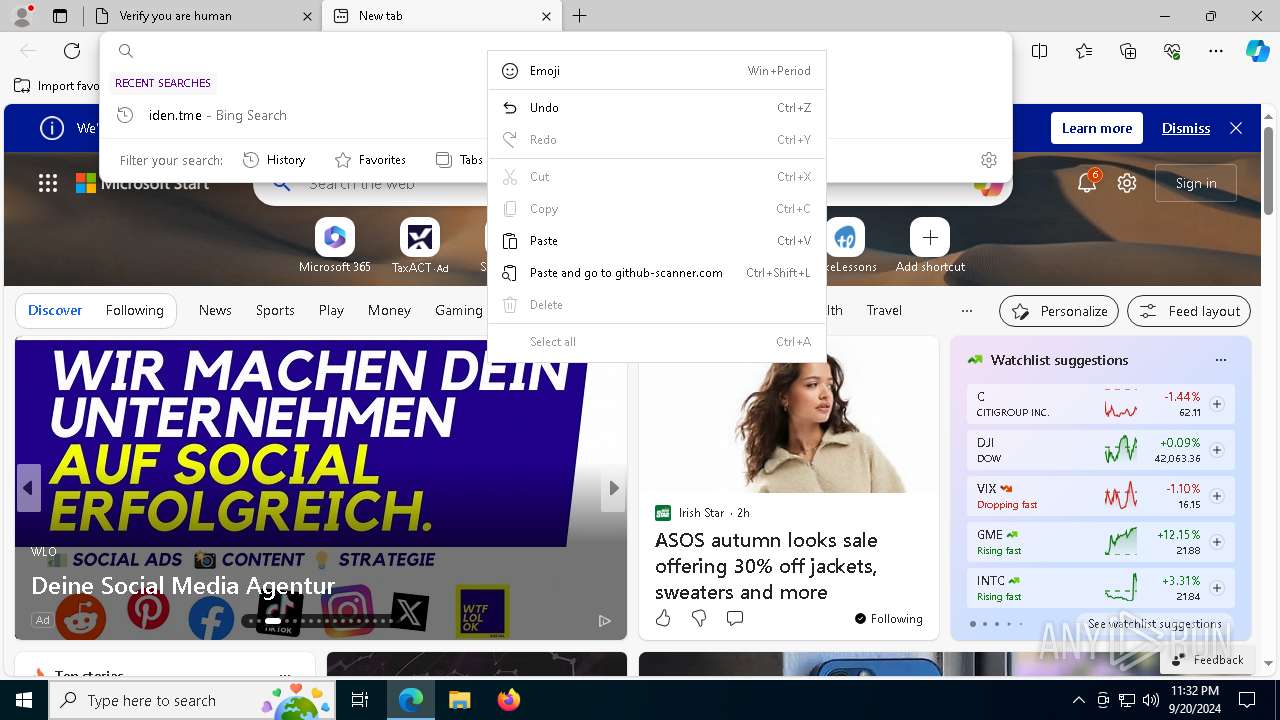
Task: Open the Sports category tab
Action: (275, 310)
